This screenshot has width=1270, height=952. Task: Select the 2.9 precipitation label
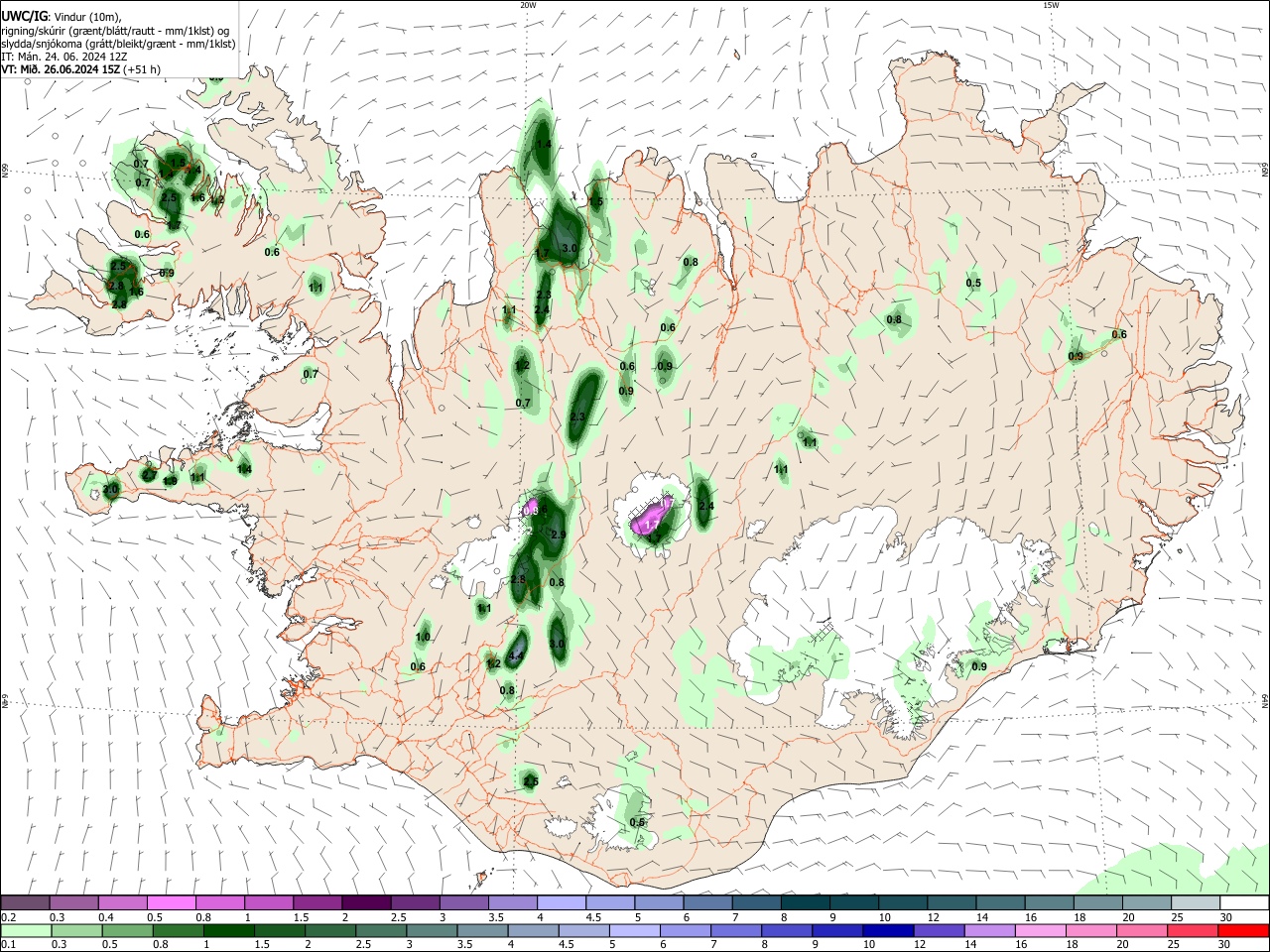pos(558,535)
